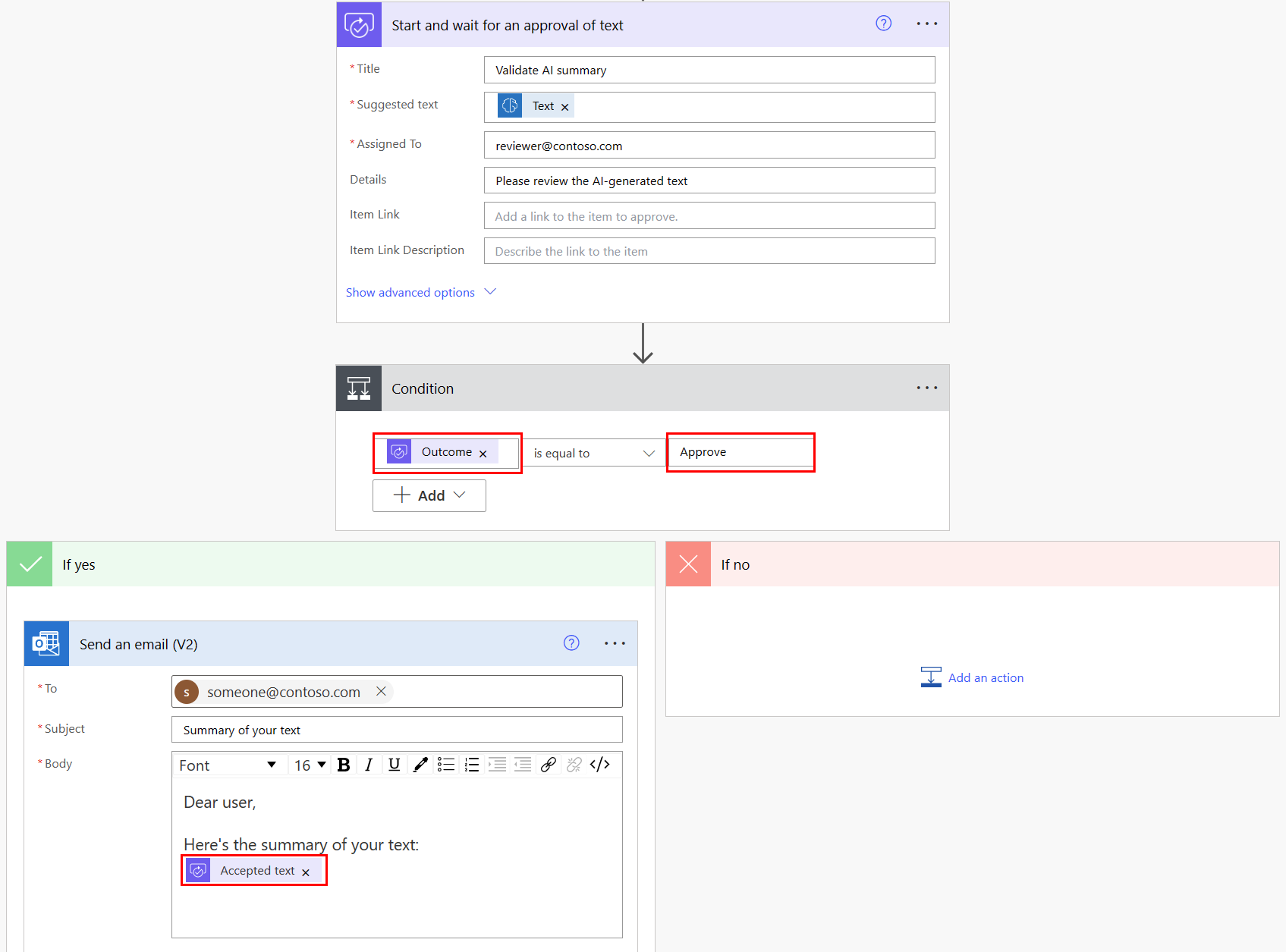
Task: Click the Item Link Description field
Action: pos(709,251)
